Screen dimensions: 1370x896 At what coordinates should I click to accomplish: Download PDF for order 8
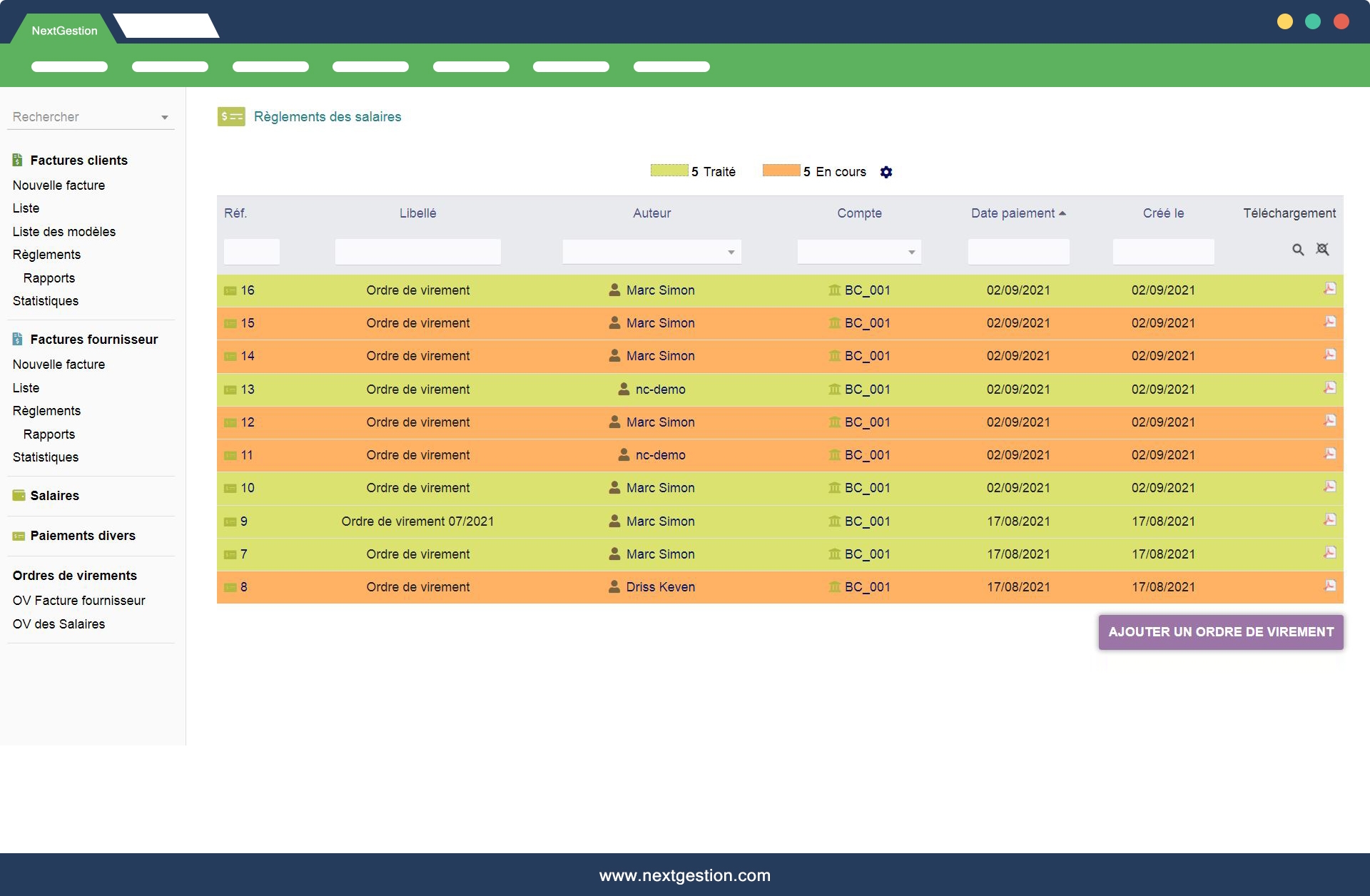[x=1329, y=586]
